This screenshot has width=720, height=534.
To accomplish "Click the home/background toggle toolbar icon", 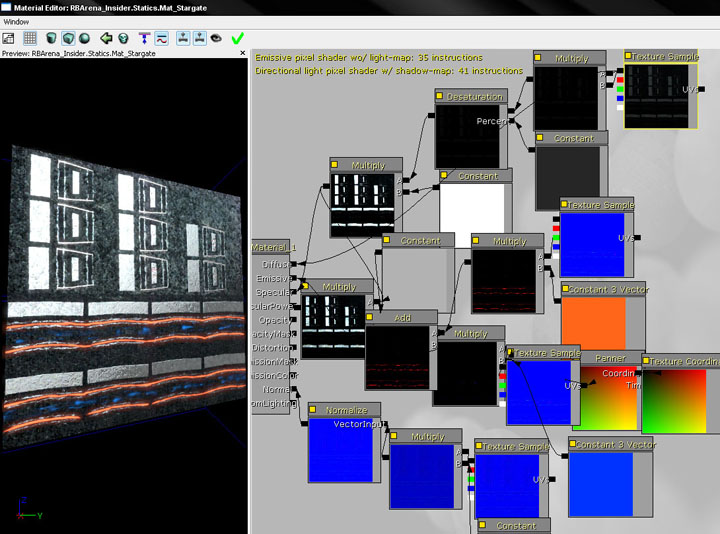I will coord(8,39).
